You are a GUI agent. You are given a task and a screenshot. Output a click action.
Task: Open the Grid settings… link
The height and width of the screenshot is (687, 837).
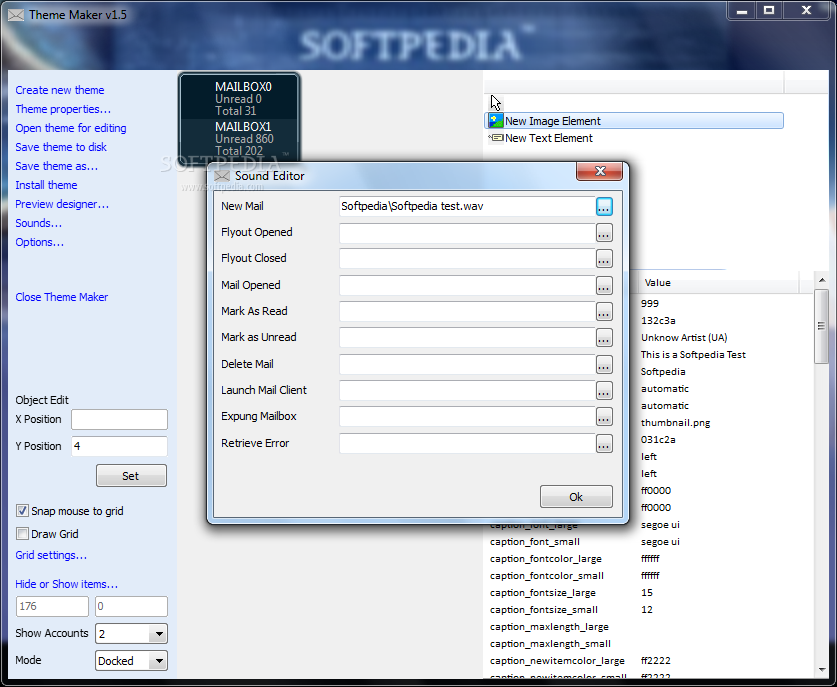coord(51,555)
